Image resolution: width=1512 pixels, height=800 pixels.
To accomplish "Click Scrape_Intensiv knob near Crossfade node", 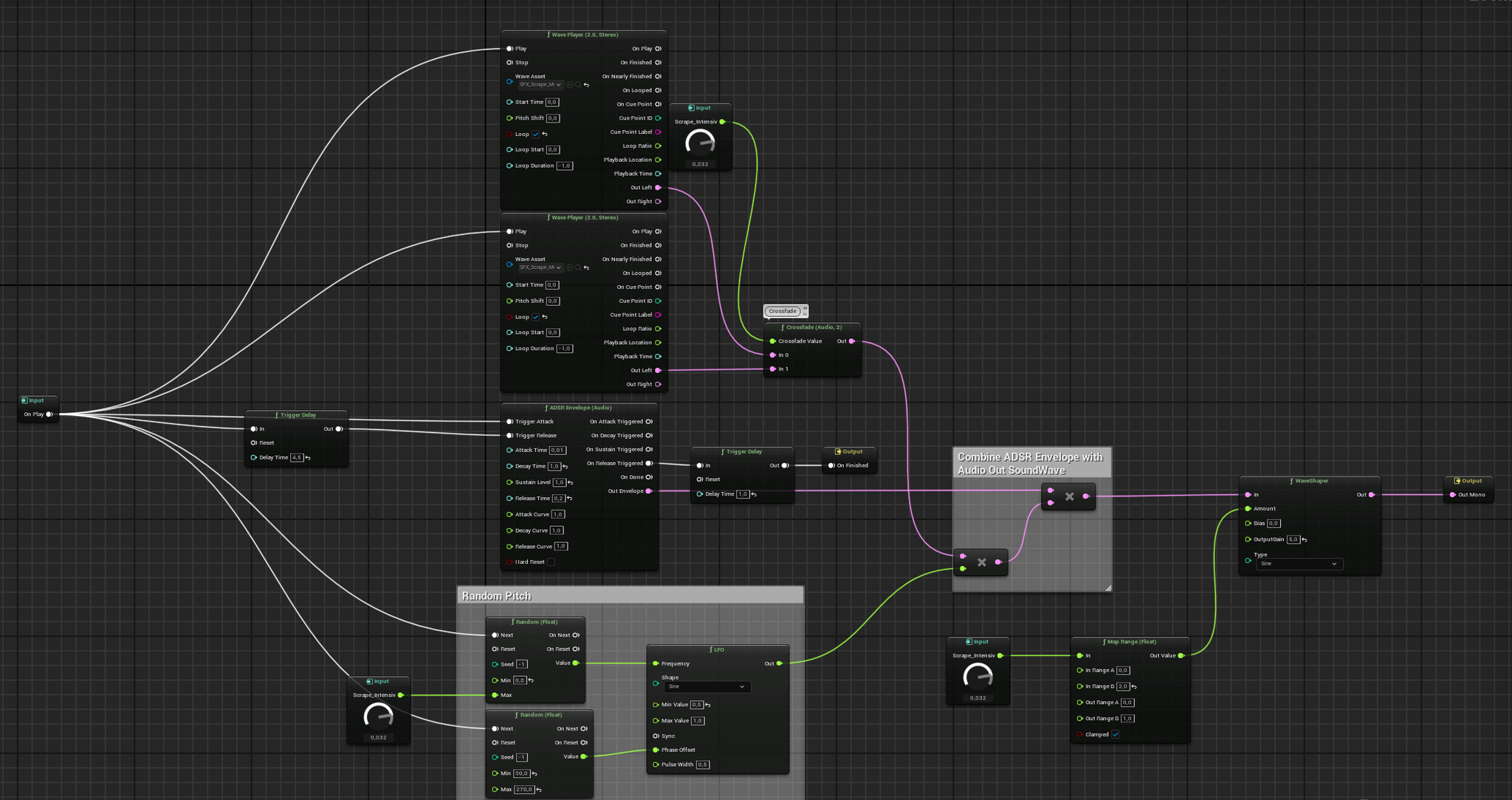I will (700, 142).
